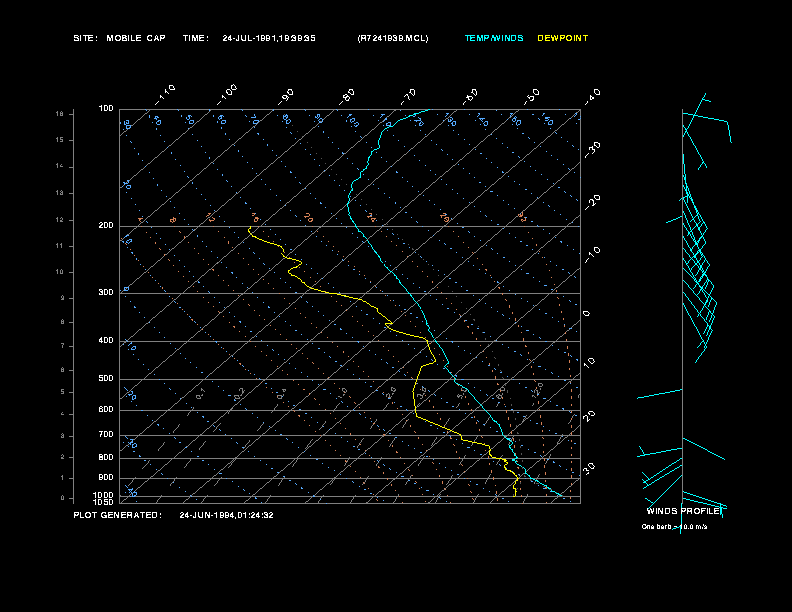792x612 pixels.
Task: Click the 24-JUN-1994 plot generation date
Action: 227,515
